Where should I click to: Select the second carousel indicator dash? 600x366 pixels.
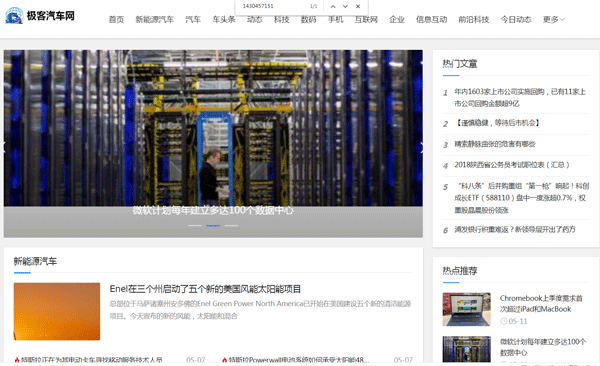coord(213,225)
